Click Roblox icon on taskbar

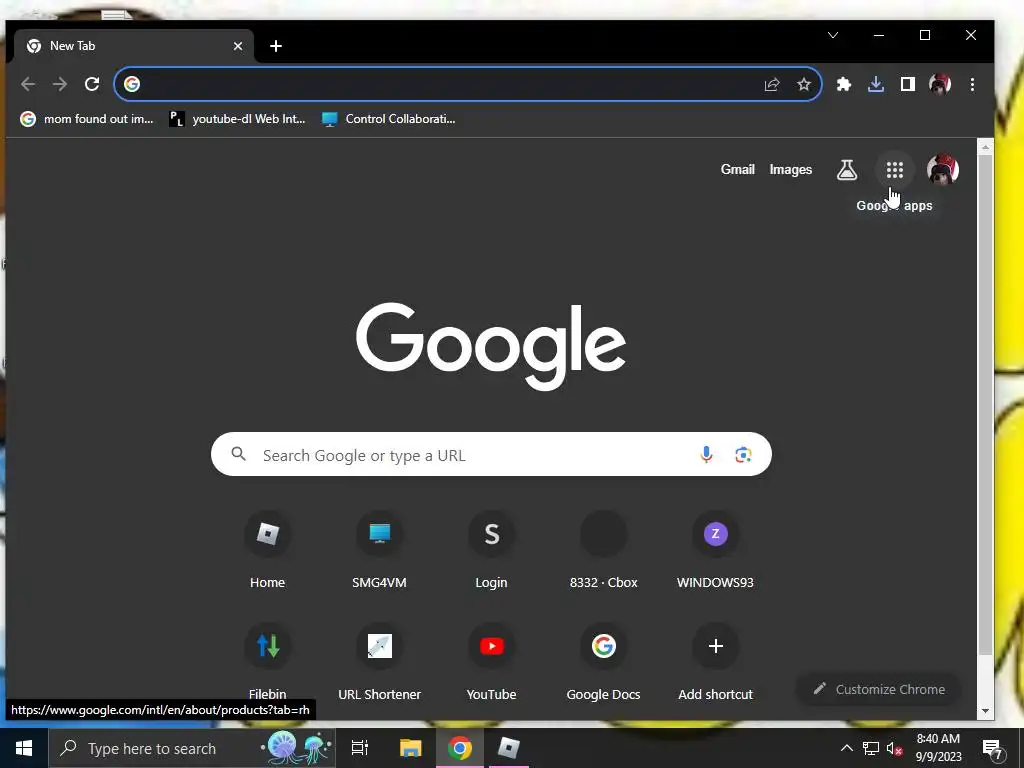[508, 748]
